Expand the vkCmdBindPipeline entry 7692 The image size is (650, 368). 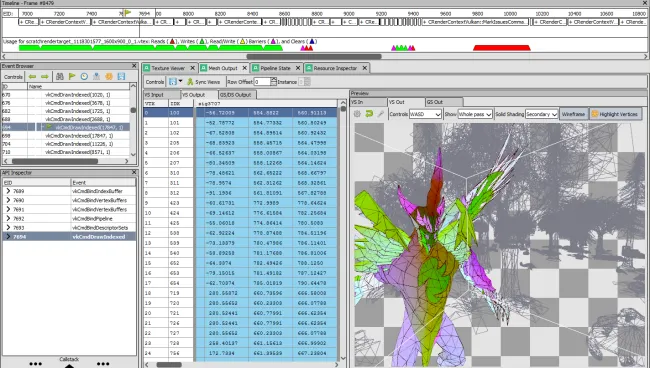point(8,218)
